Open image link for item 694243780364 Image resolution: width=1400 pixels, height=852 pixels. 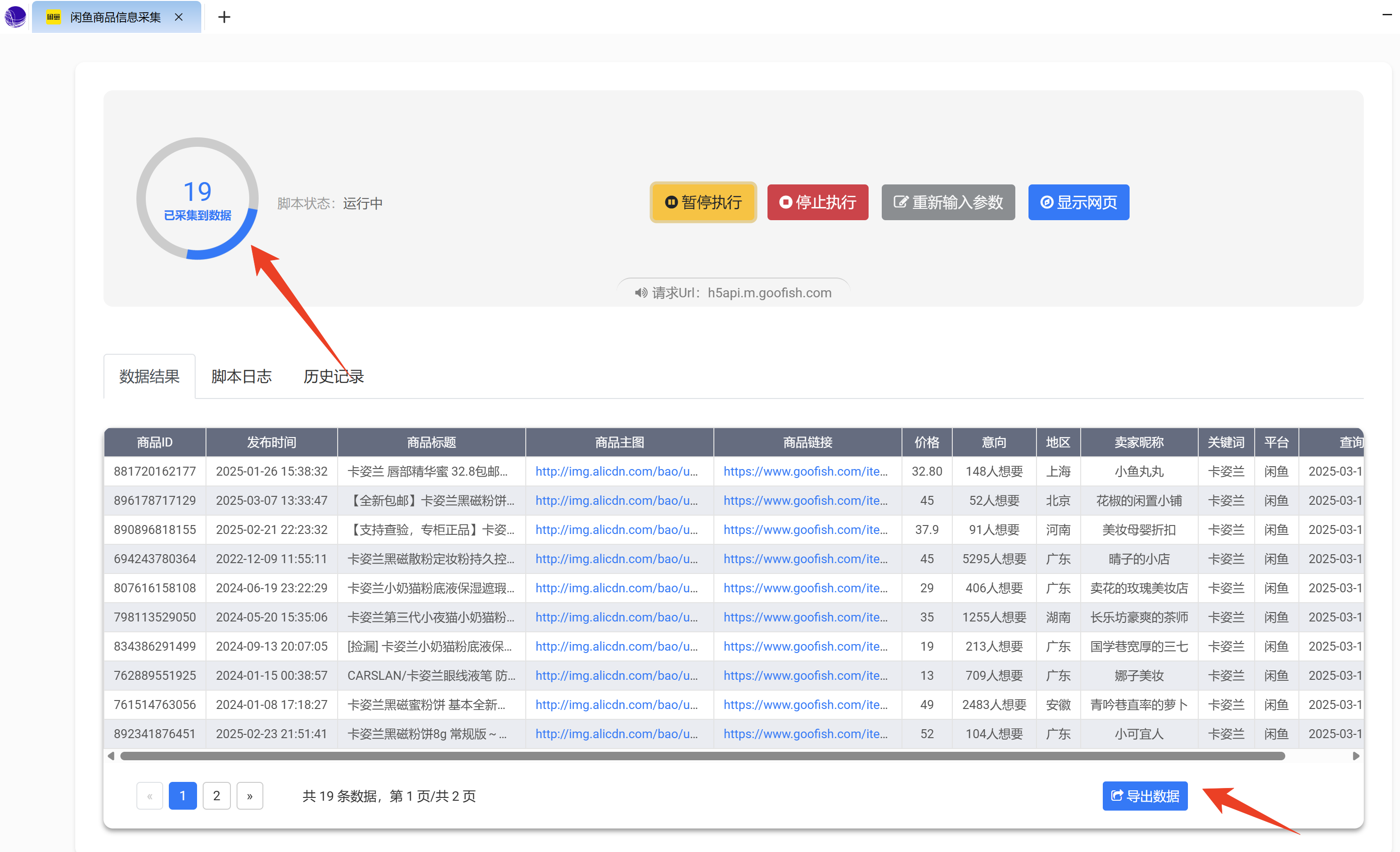click(617, 559)
